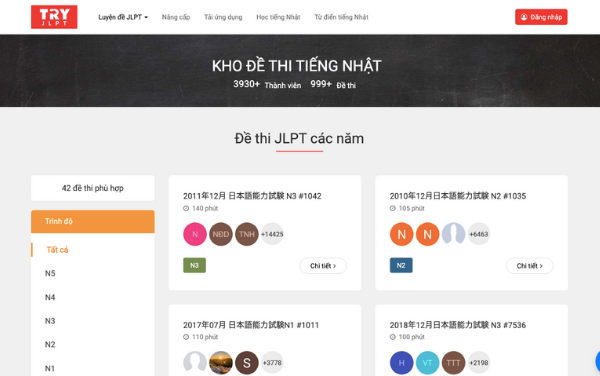Go to the Nâng cấp menu item
The image size is (600, 376).
176,17
